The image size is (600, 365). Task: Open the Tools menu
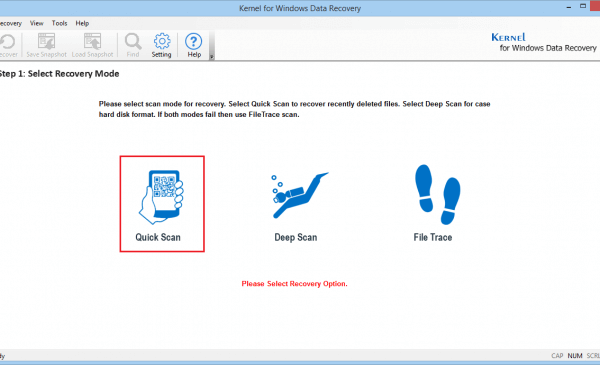click(59, 23)
